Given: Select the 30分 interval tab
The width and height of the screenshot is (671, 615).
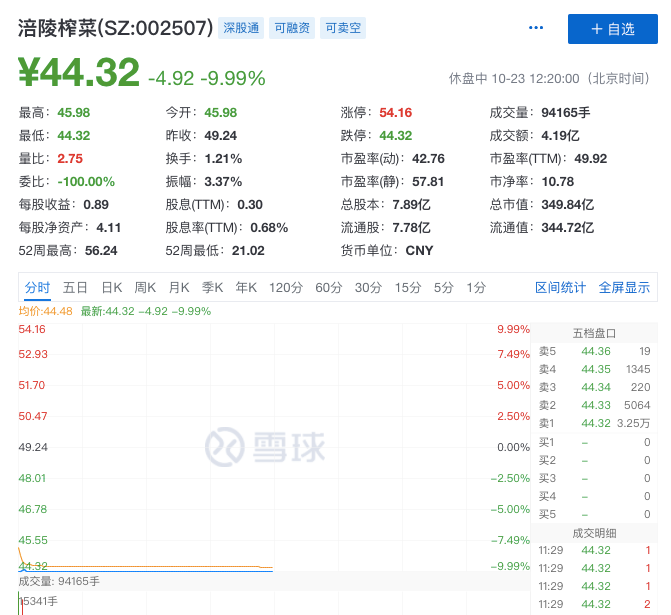Looking at the screenshot, I should [368, 288].
